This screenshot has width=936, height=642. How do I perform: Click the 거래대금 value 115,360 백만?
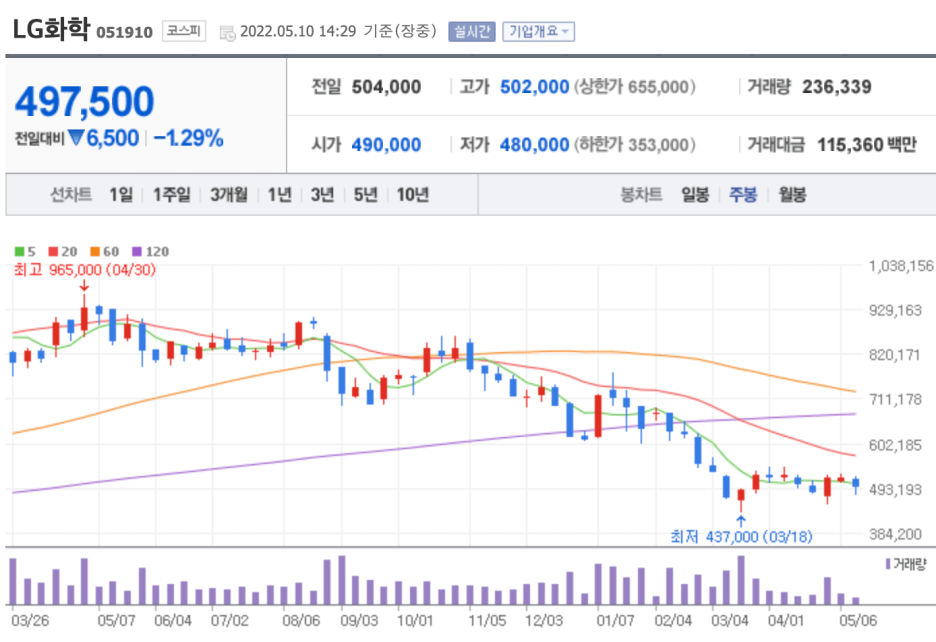866,145
